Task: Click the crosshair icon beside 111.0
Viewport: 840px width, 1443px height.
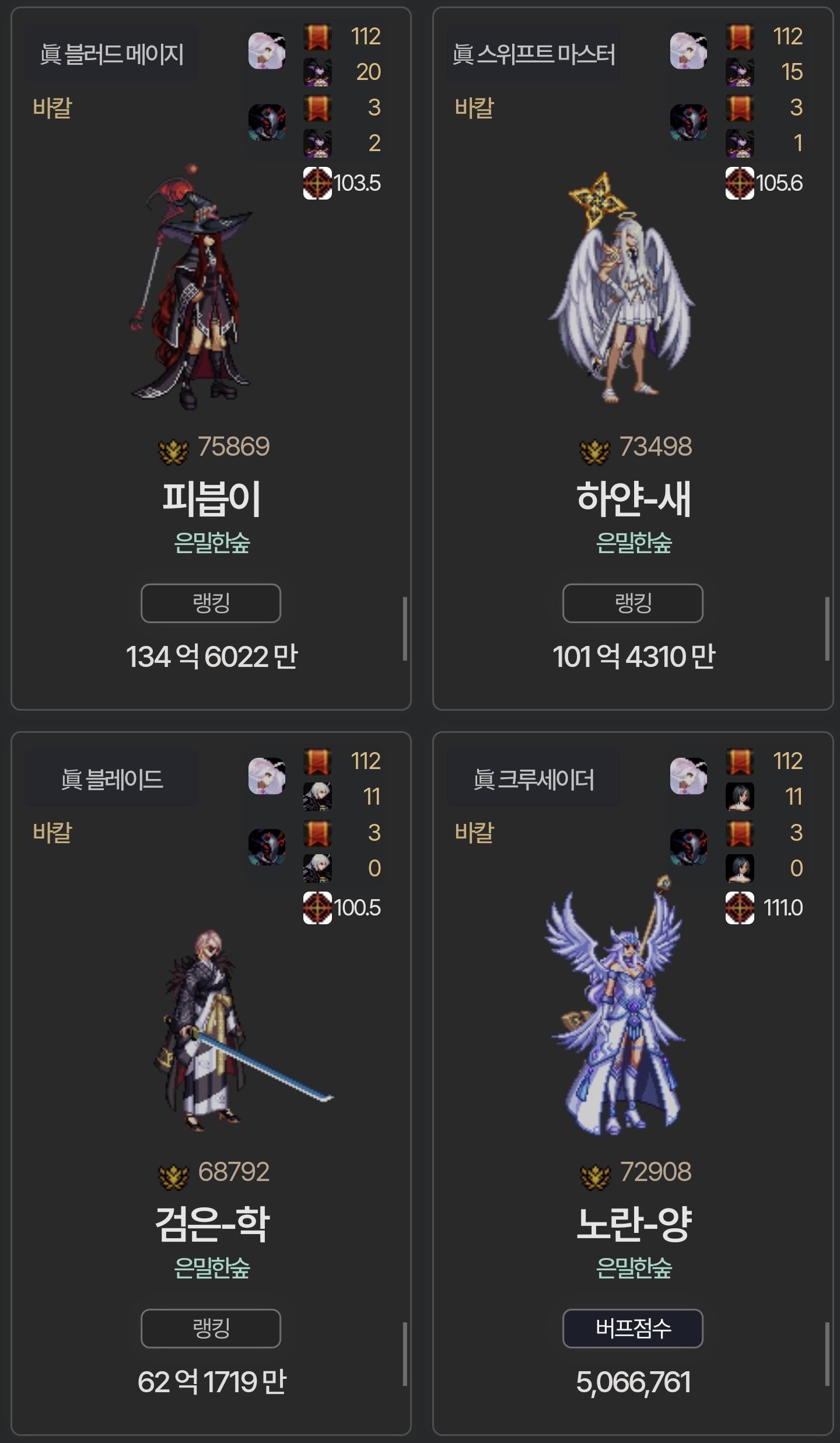Action: 740,908
